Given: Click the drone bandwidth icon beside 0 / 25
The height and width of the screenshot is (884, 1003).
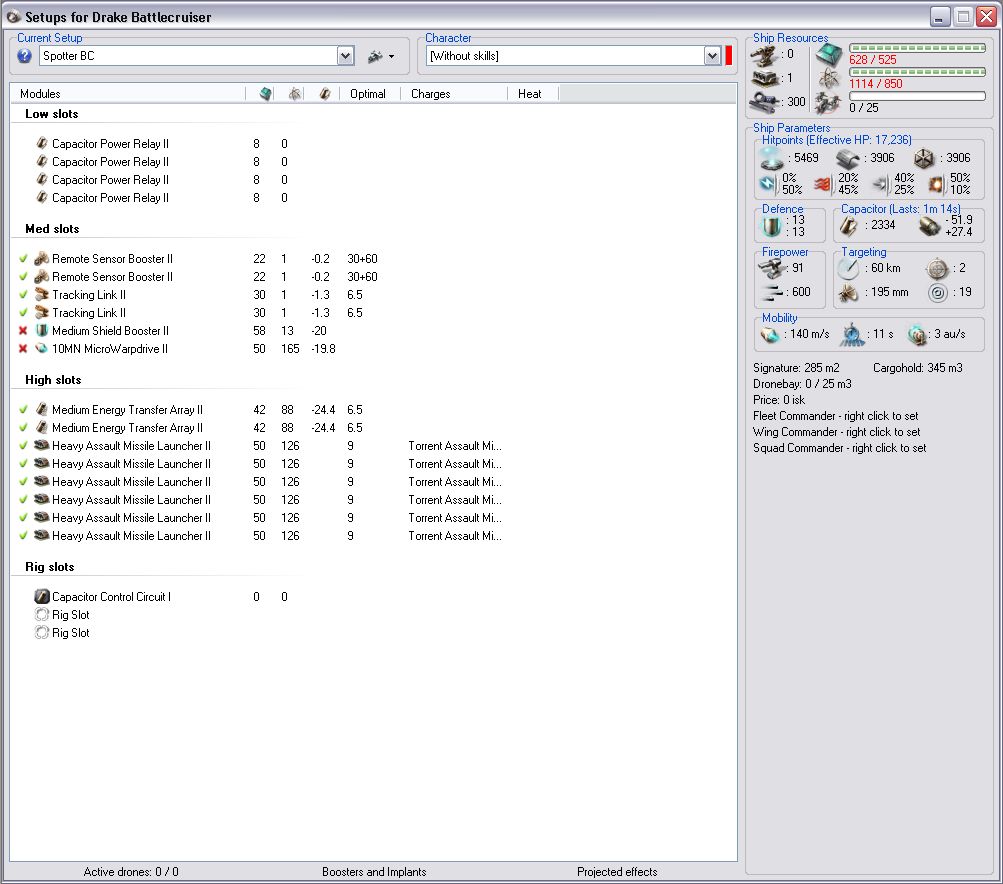Looking at the screenshot, I should click(829, 102).
